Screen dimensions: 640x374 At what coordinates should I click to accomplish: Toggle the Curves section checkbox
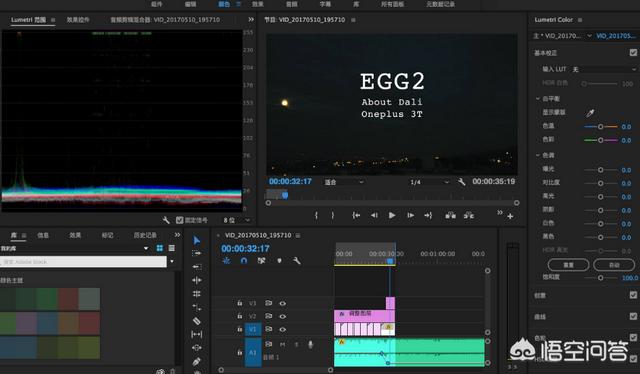point(633,316)
